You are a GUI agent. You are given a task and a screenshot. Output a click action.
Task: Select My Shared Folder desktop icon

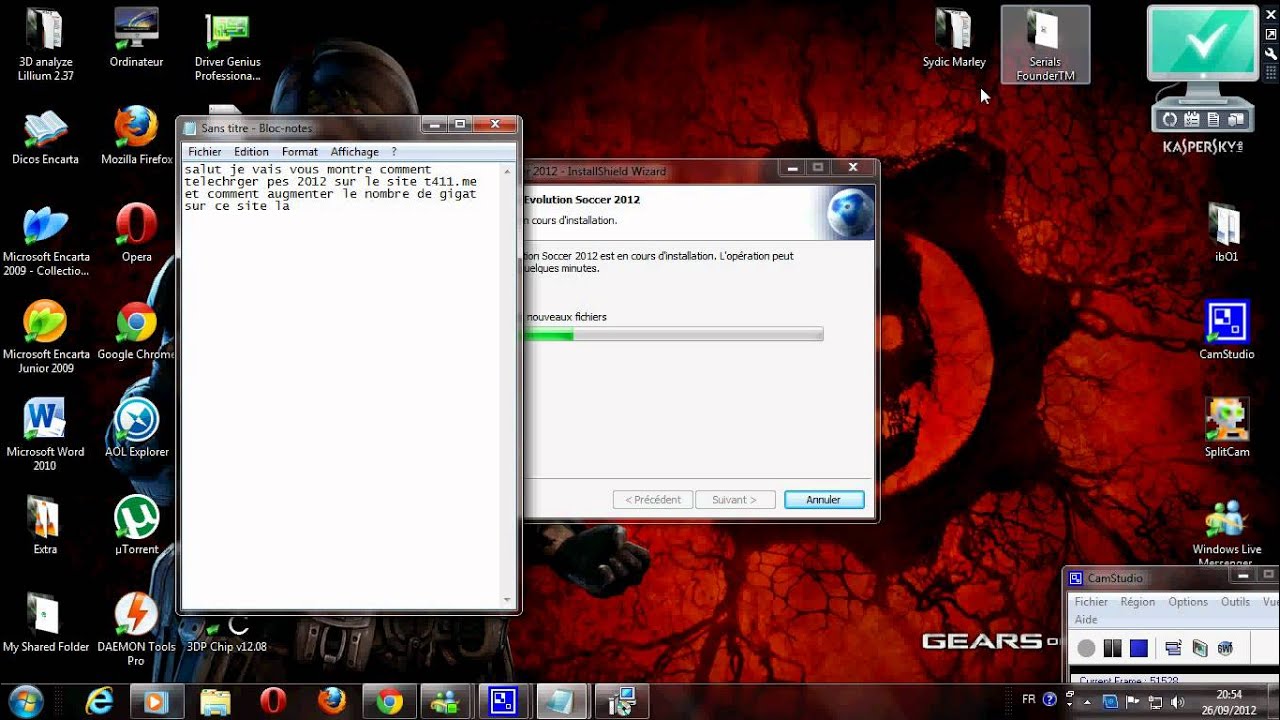46,623
